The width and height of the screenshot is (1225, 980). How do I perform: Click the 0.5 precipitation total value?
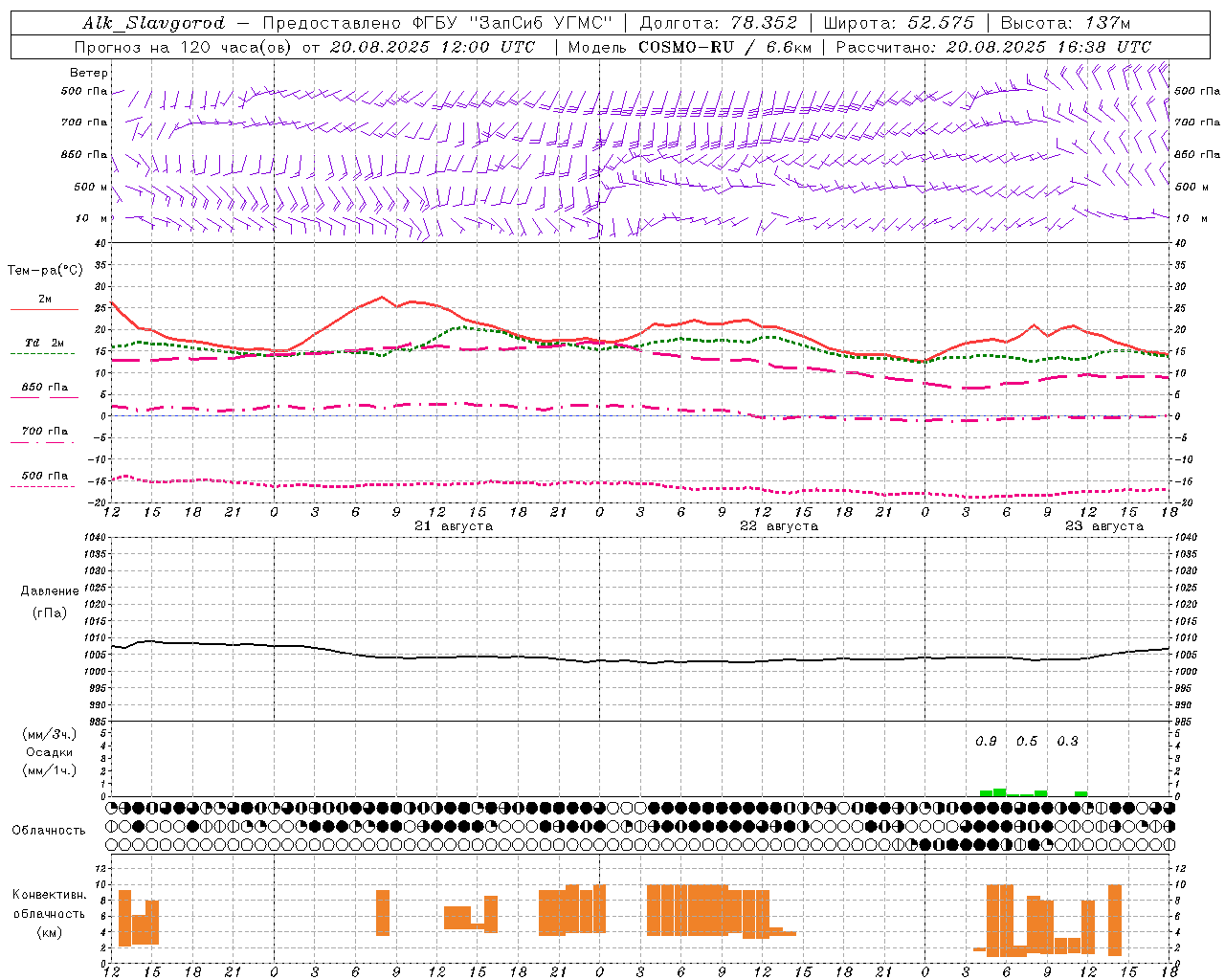(x=1026, y=742)
